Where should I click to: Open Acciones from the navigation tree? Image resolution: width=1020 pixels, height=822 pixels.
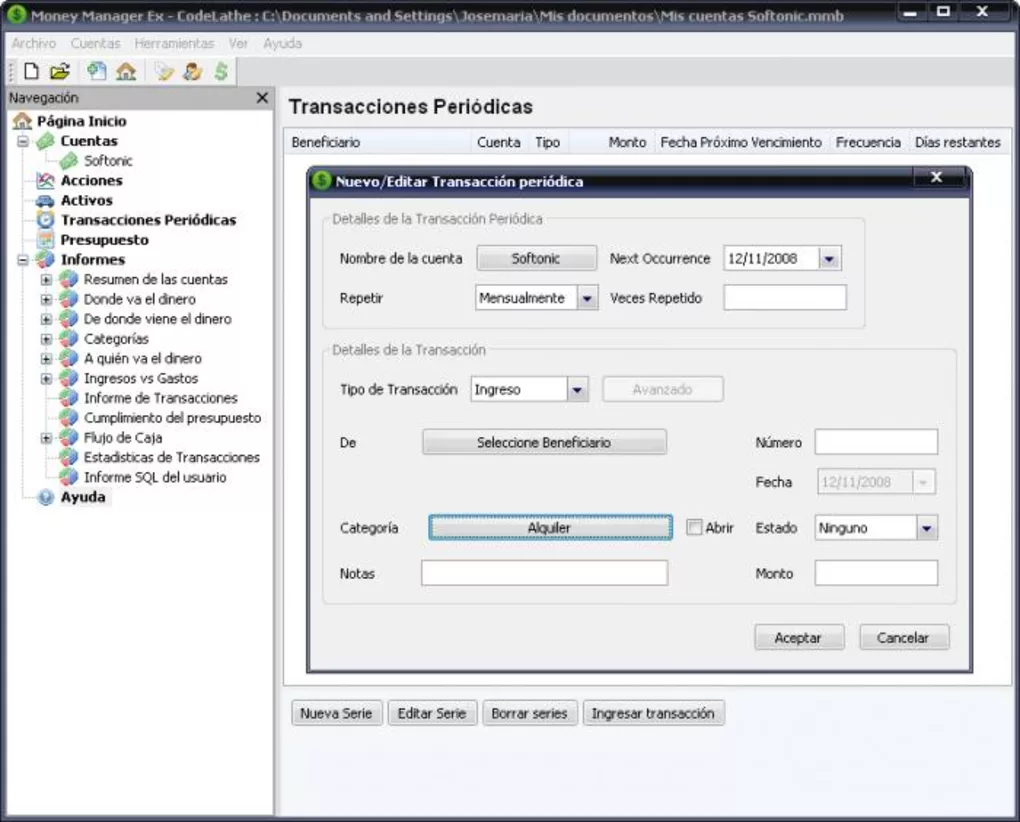(91, 181)
